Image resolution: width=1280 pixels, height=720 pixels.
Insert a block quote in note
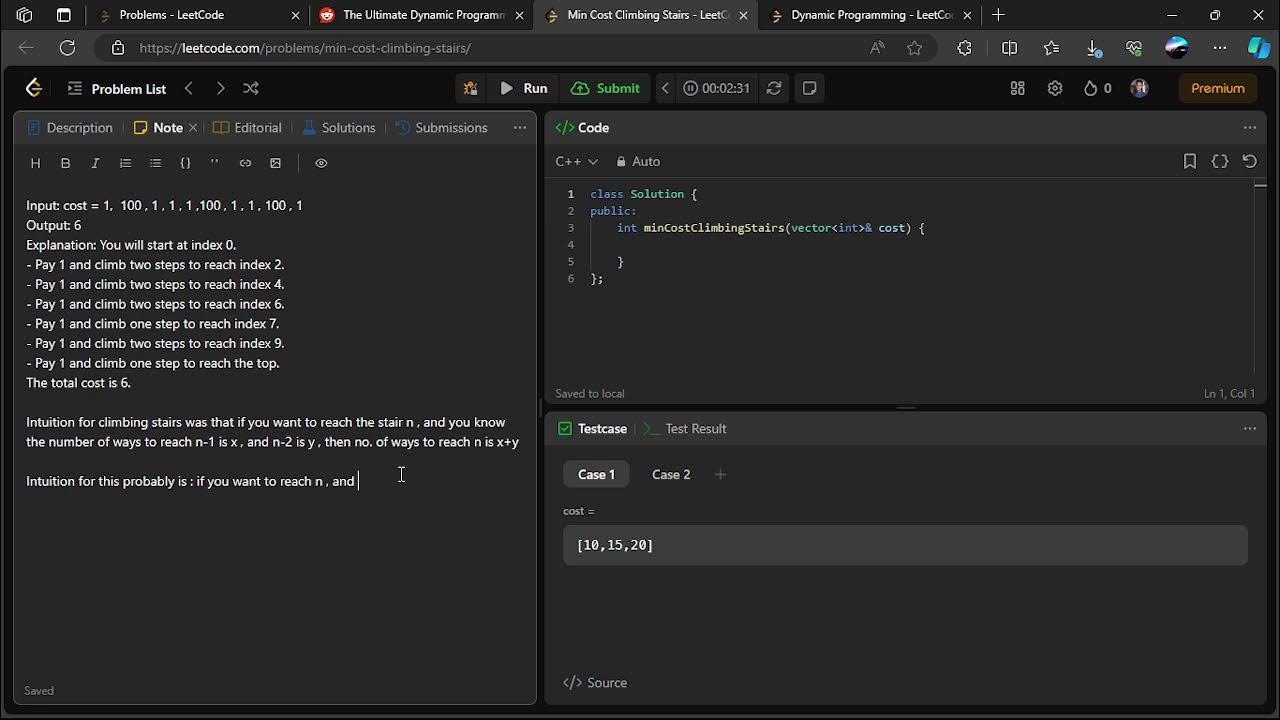click(214, 163)
